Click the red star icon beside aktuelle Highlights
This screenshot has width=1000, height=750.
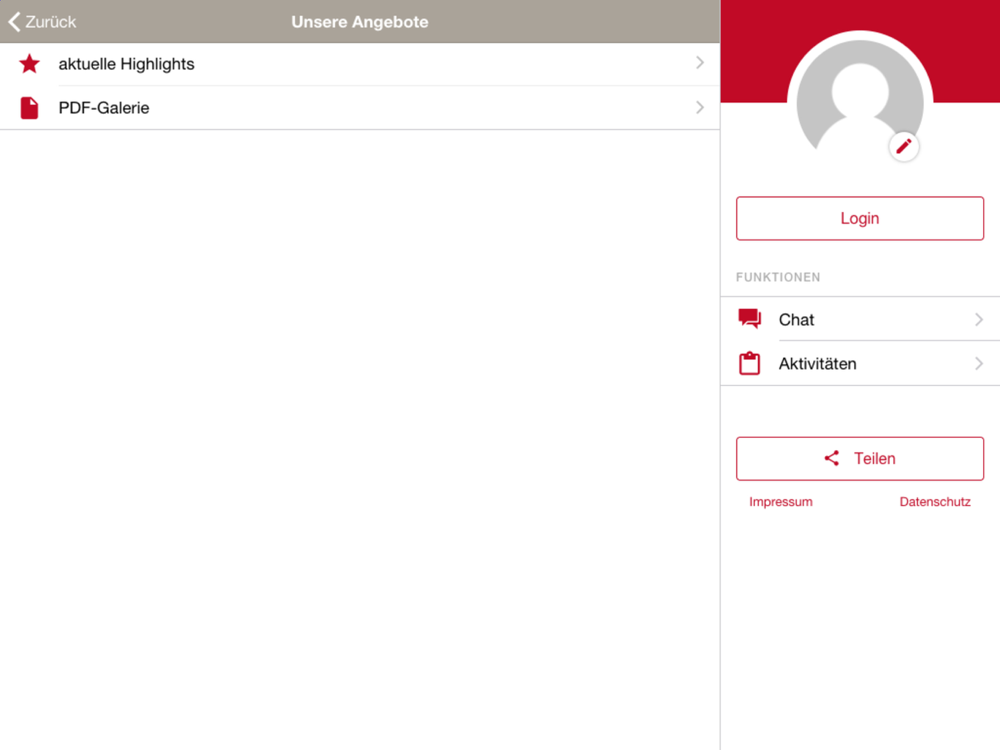[29, 64]
